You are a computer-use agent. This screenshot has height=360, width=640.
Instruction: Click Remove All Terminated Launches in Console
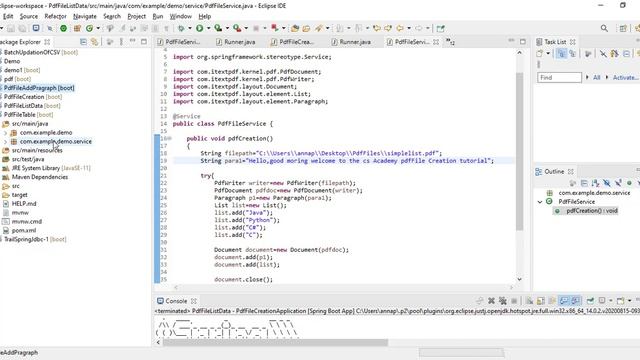(503, 301)
